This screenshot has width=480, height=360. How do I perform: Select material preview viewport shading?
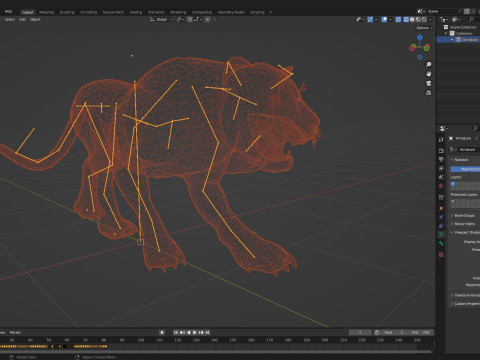pyautogui.click(x=418, y=20)
